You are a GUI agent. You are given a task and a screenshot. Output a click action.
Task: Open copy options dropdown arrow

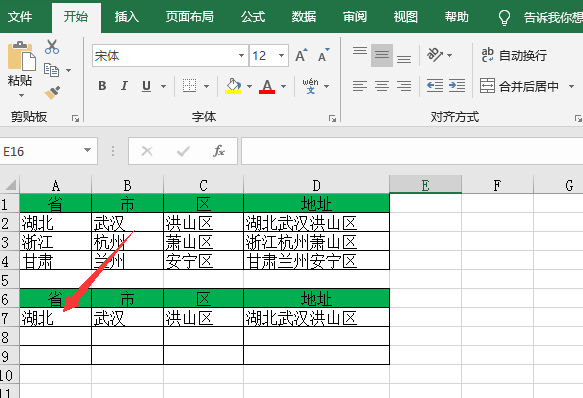coord(69,70)
